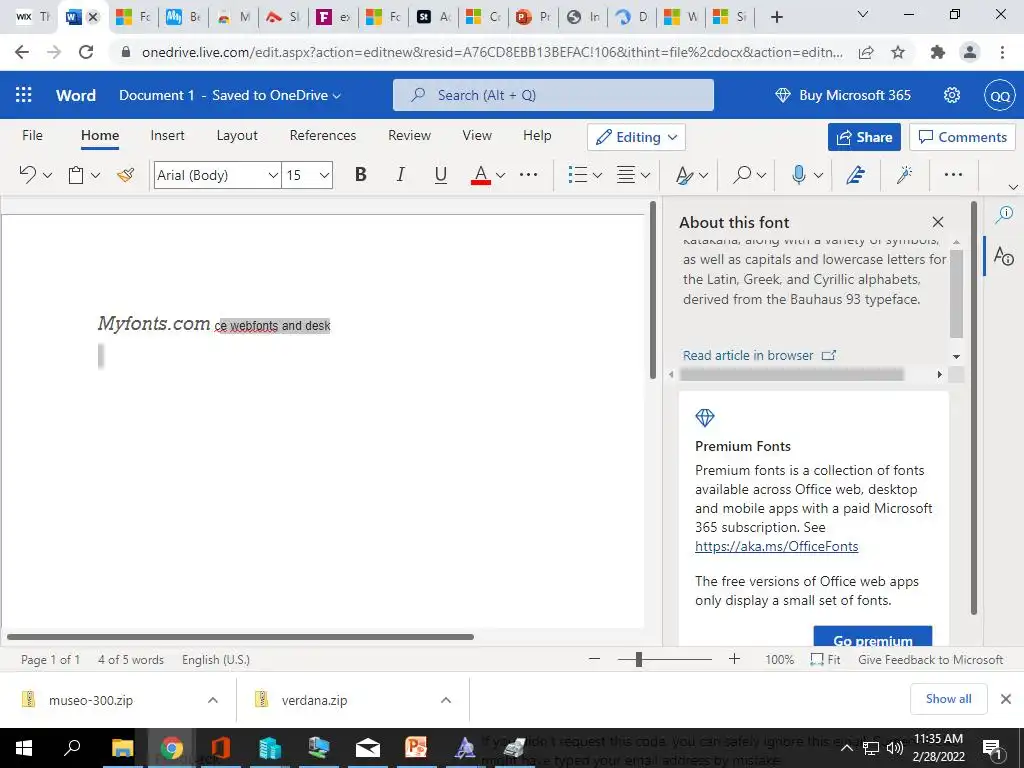Open the Styles icon
The width and height of the screenshot is (1024, 768).
pos(684,175)
